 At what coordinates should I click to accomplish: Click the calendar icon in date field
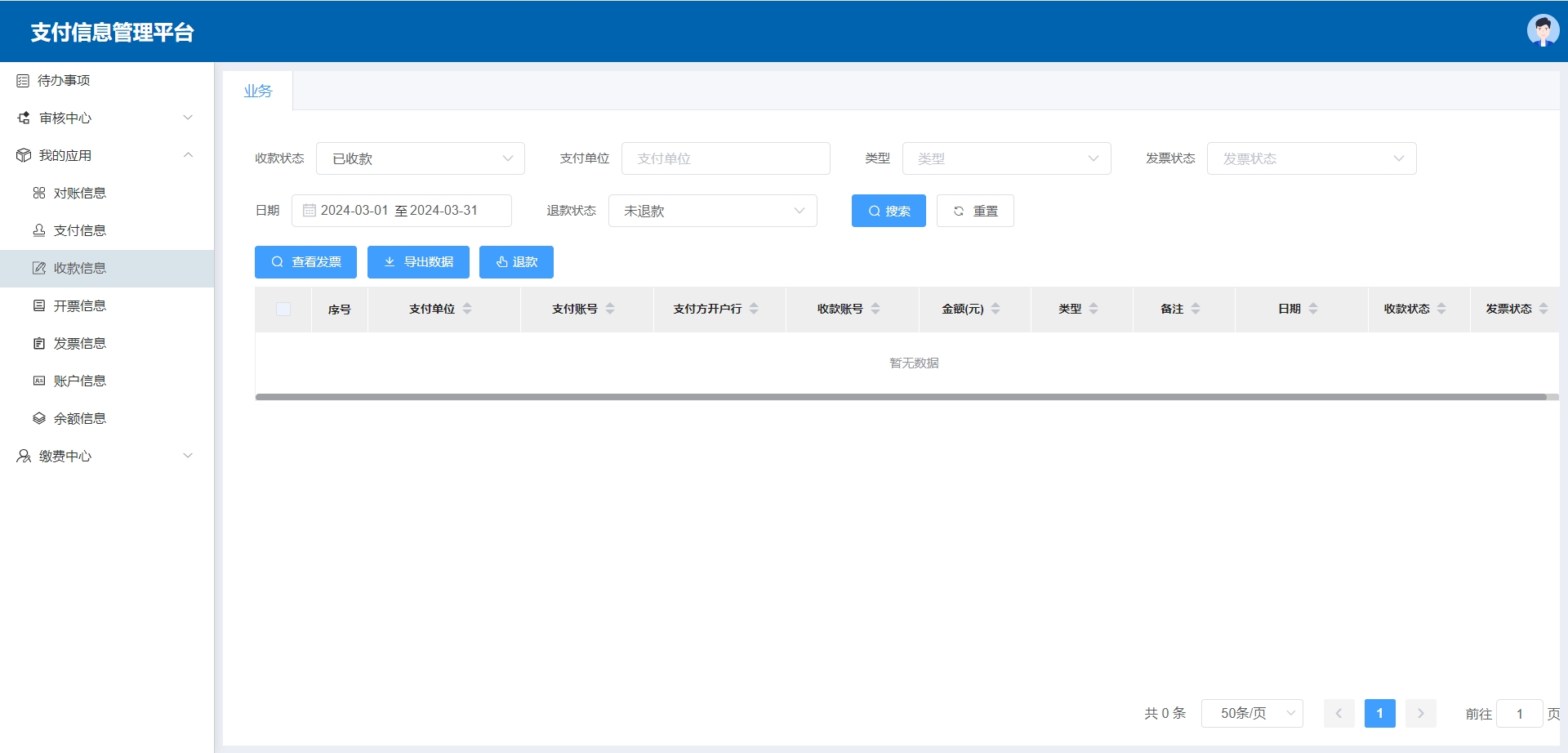309,211
